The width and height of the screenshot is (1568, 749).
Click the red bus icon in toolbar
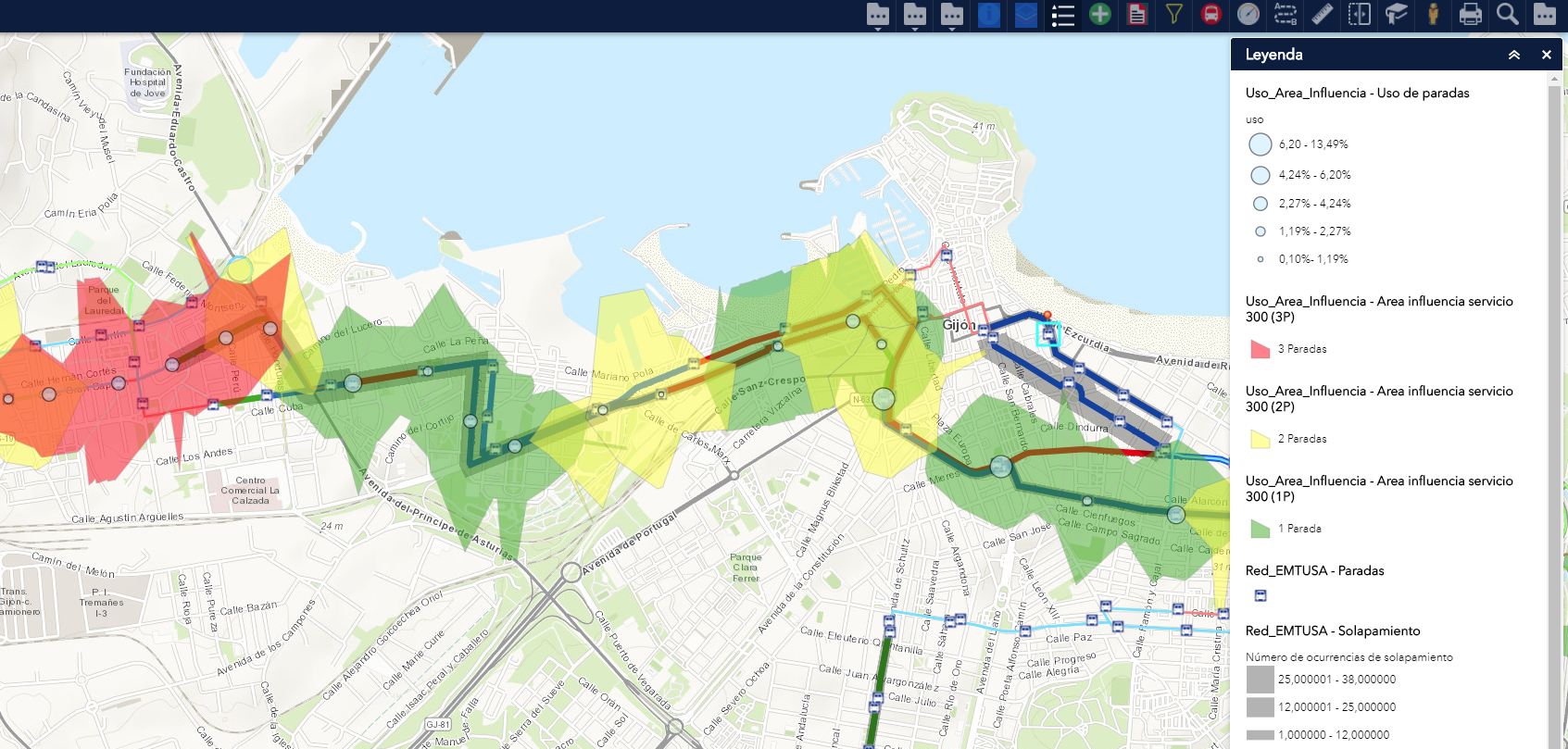click(1211, 15)
